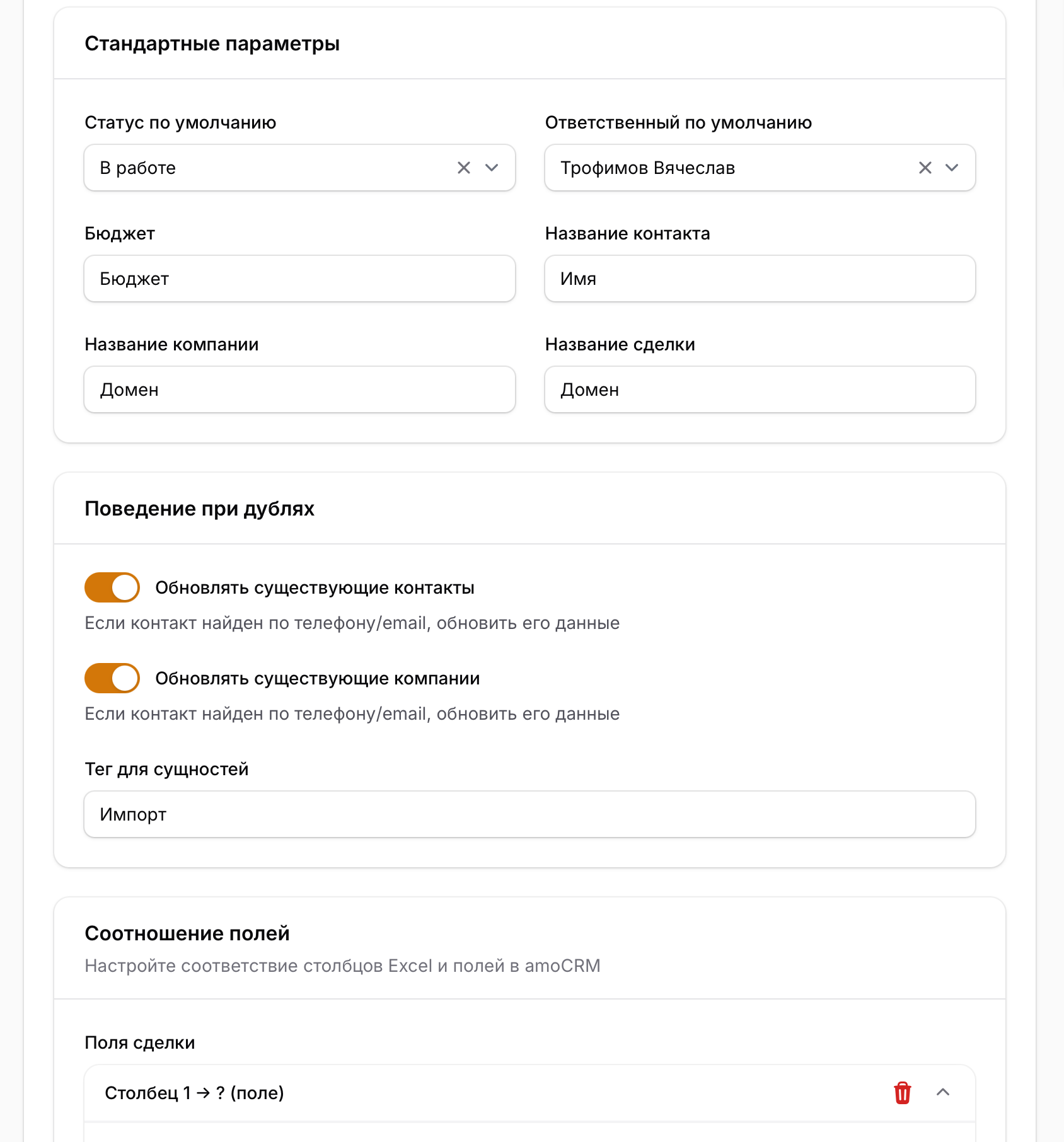The height and width of the screenshot is (1142, 1064).
Task: Click the 'Стандартные параметры' section heading
Action: (212, 43)
